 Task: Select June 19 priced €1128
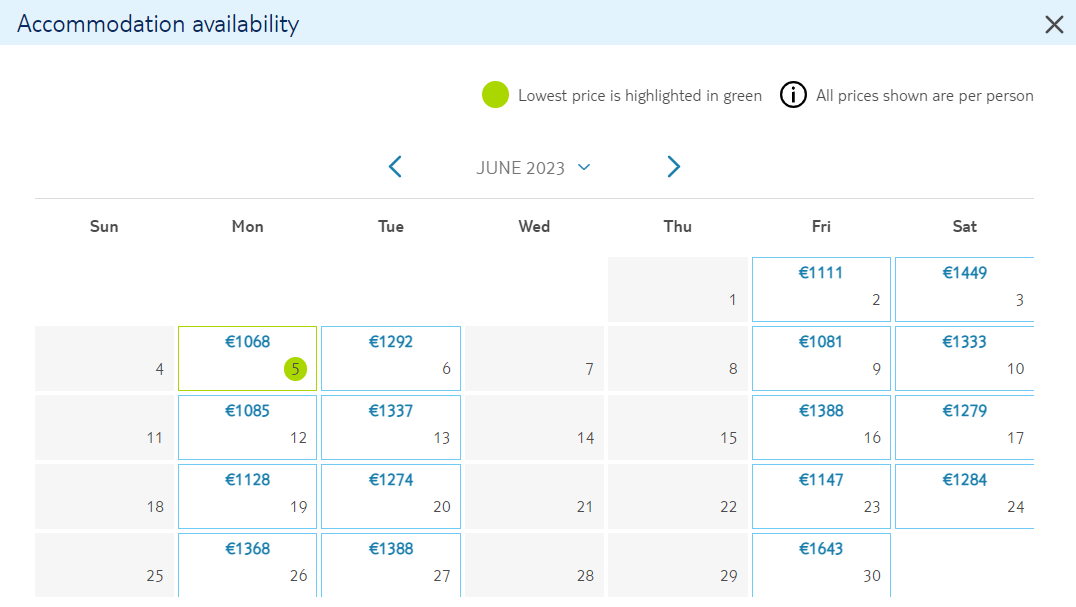(x=247, y=497)
